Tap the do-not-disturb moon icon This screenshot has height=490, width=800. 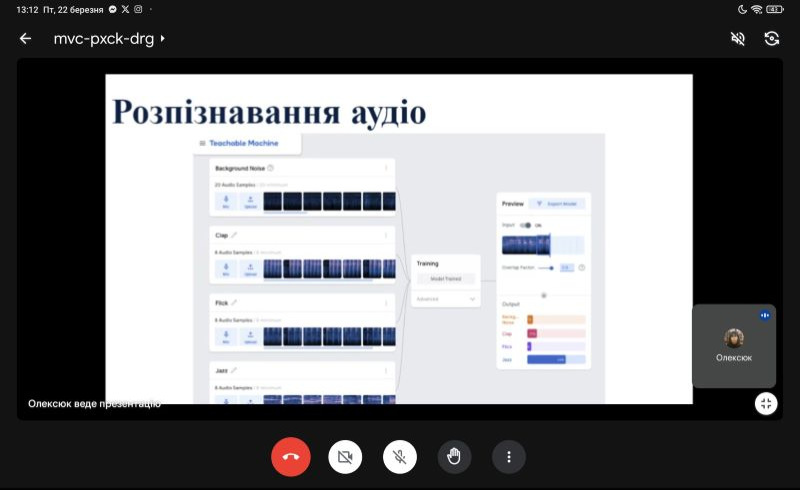tap(742, 9)
